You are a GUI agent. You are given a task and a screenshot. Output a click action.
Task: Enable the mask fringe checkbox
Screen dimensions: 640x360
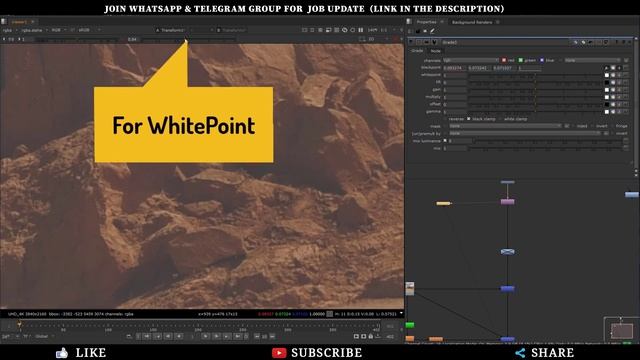click(613, 126)
